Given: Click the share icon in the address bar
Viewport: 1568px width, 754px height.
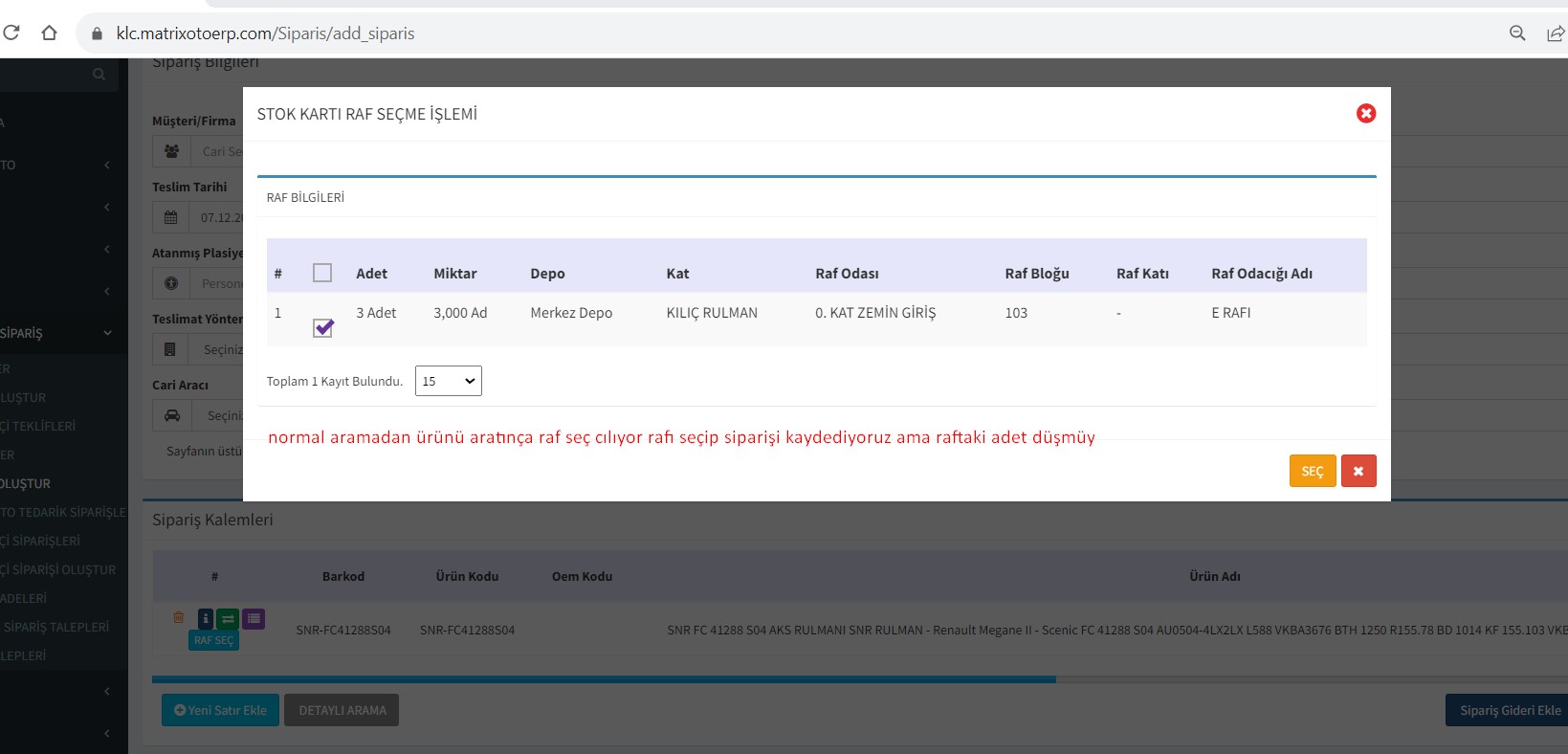Looking at the screenshot, I should pyautogui.click(x=1555, y=33).
